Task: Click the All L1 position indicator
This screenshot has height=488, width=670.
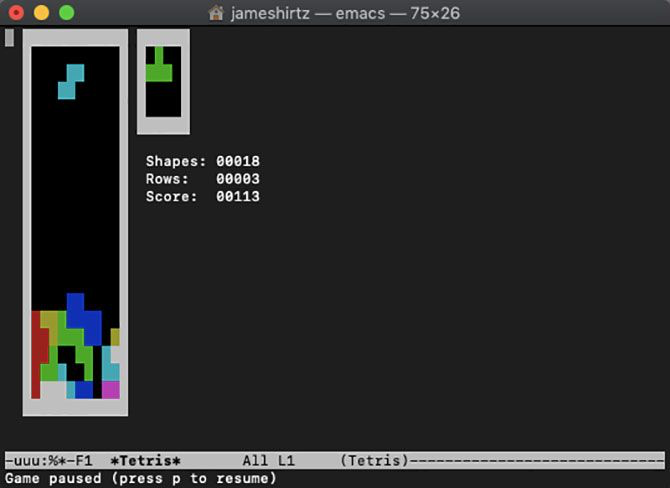Action: pyautogui.click(x=268, y=461)
